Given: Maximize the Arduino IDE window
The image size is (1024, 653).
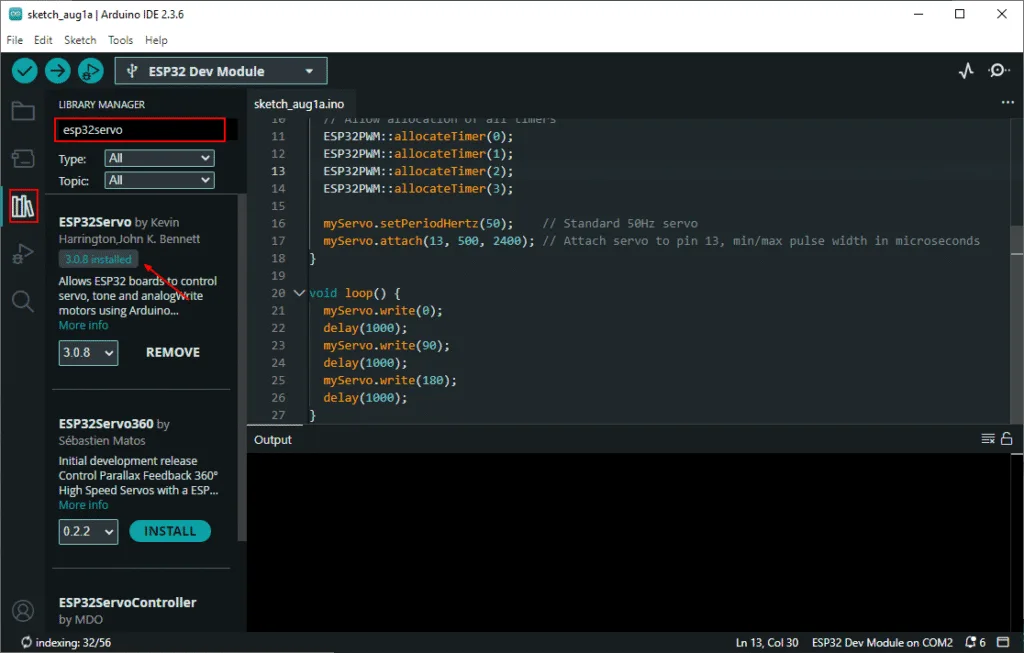Looking at the screenshot, I should pos(960,14).
